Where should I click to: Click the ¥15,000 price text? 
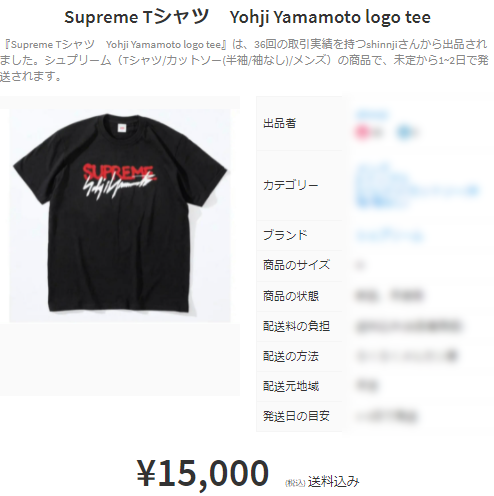pyautogui.click(x=202, y=473)
